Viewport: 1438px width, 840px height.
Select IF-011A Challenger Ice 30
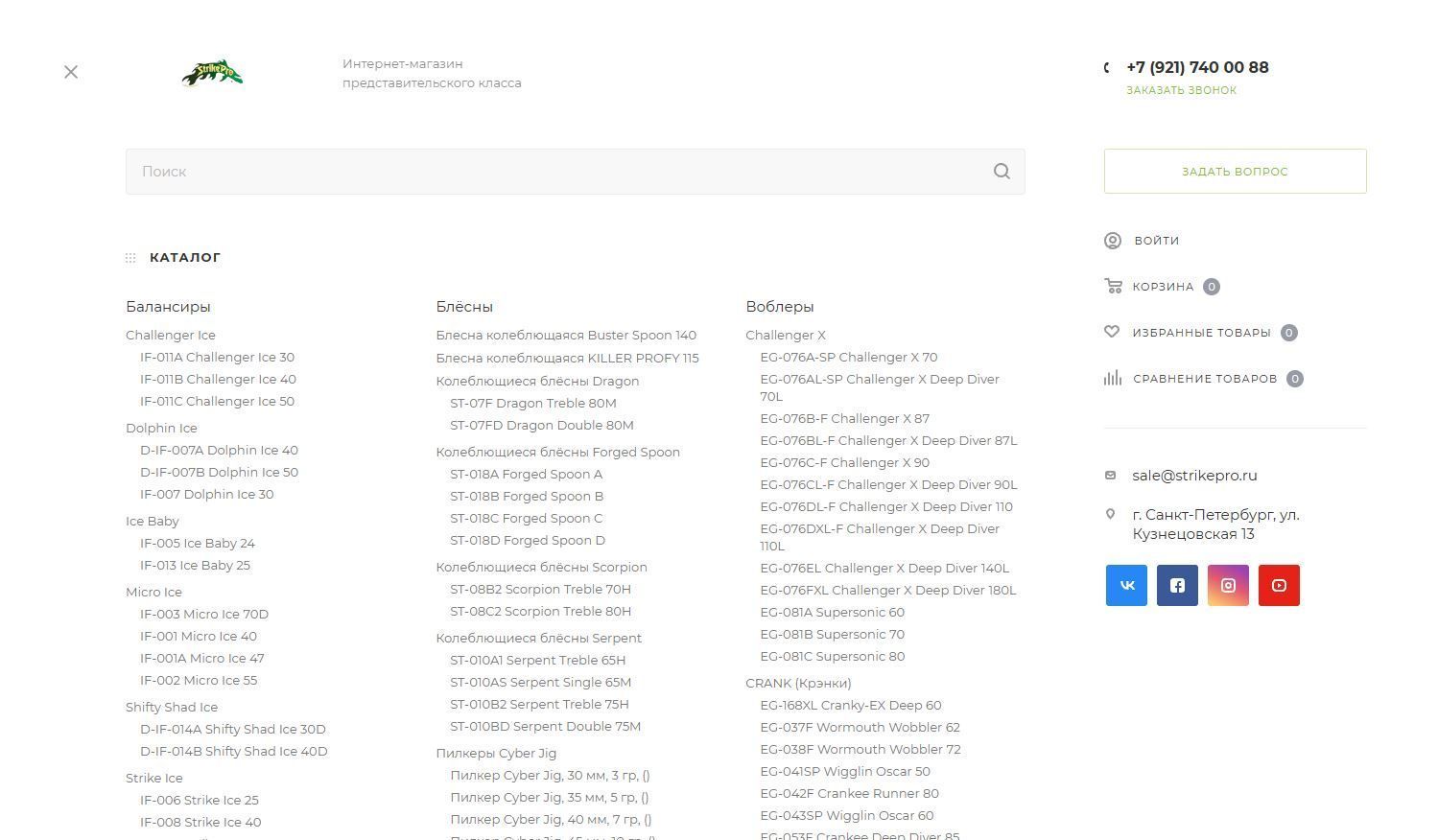[217, 357]
